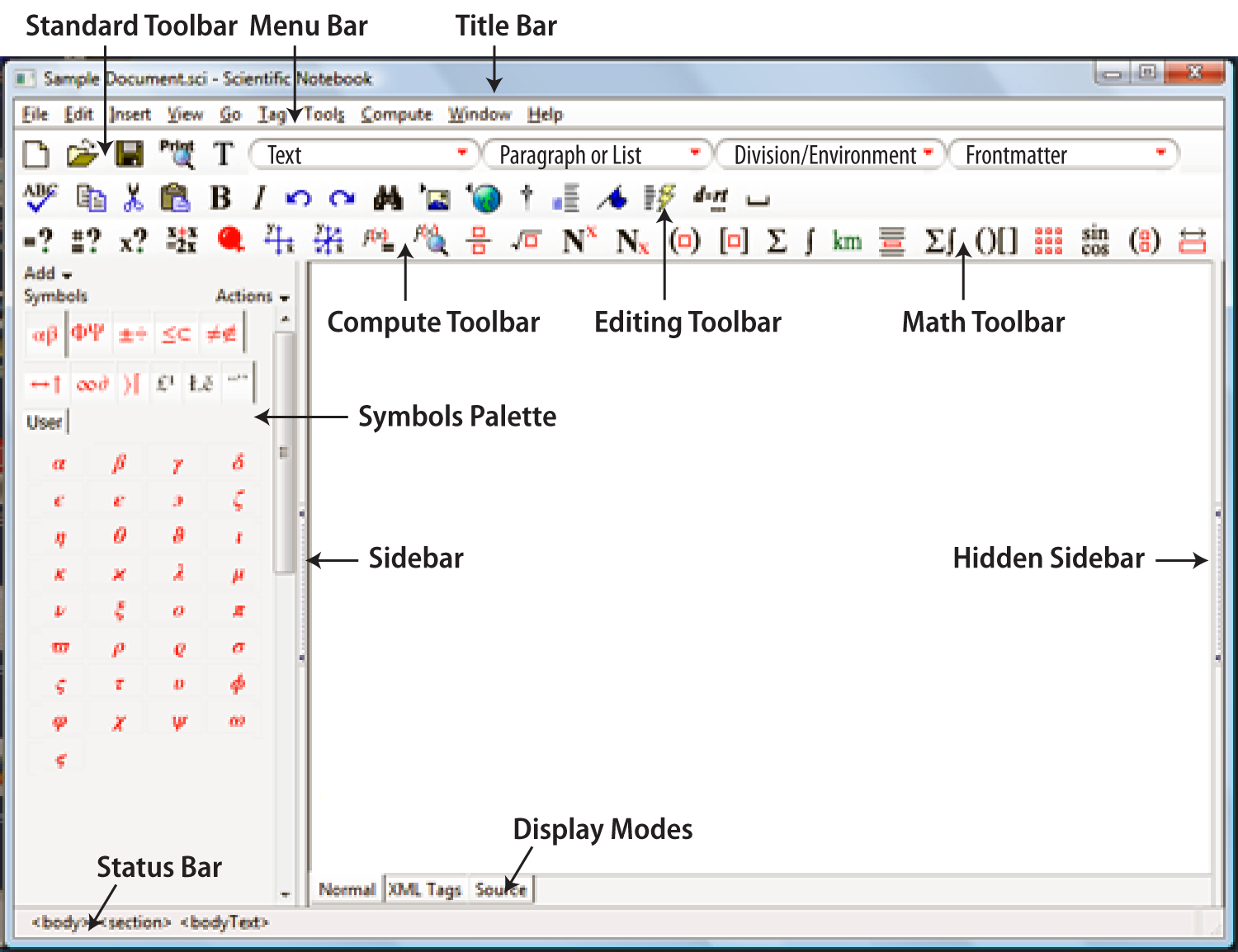The width and height of the screenshot is (1238, 952).
Task: Click the sidebar scroll-down arrow
Action: click(x=285, y=894)
